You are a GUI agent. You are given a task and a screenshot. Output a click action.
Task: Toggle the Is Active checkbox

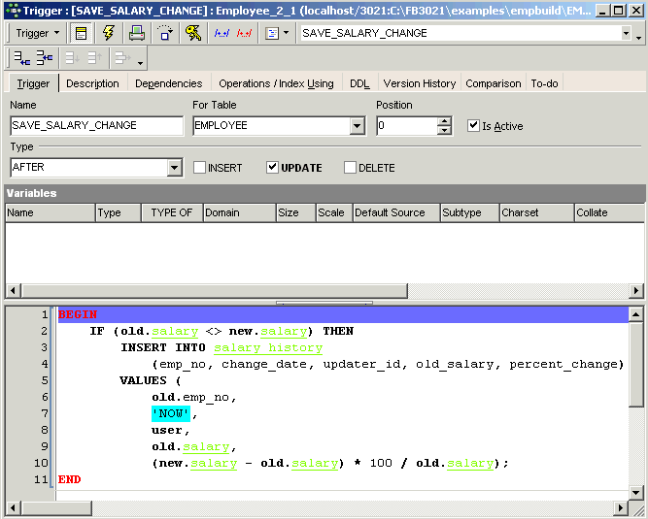473,125
